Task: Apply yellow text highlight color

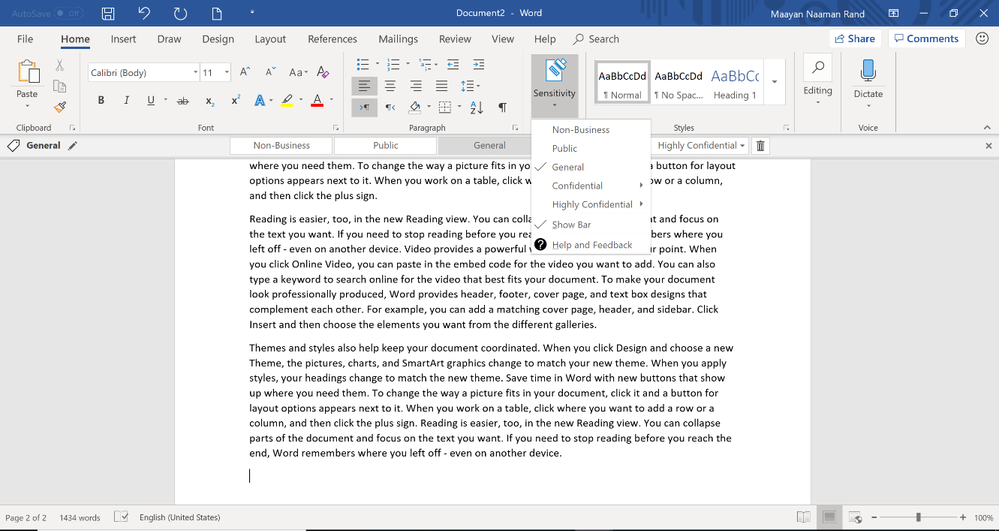Action: pos(287,101)
